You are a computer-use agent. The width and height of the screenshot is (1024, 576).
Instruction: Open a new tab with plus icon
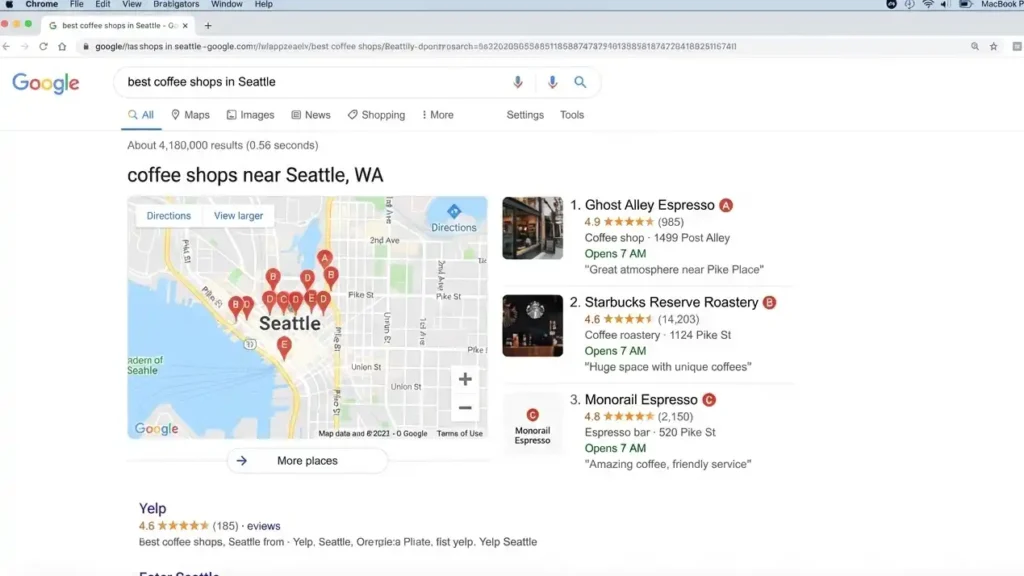208,25
